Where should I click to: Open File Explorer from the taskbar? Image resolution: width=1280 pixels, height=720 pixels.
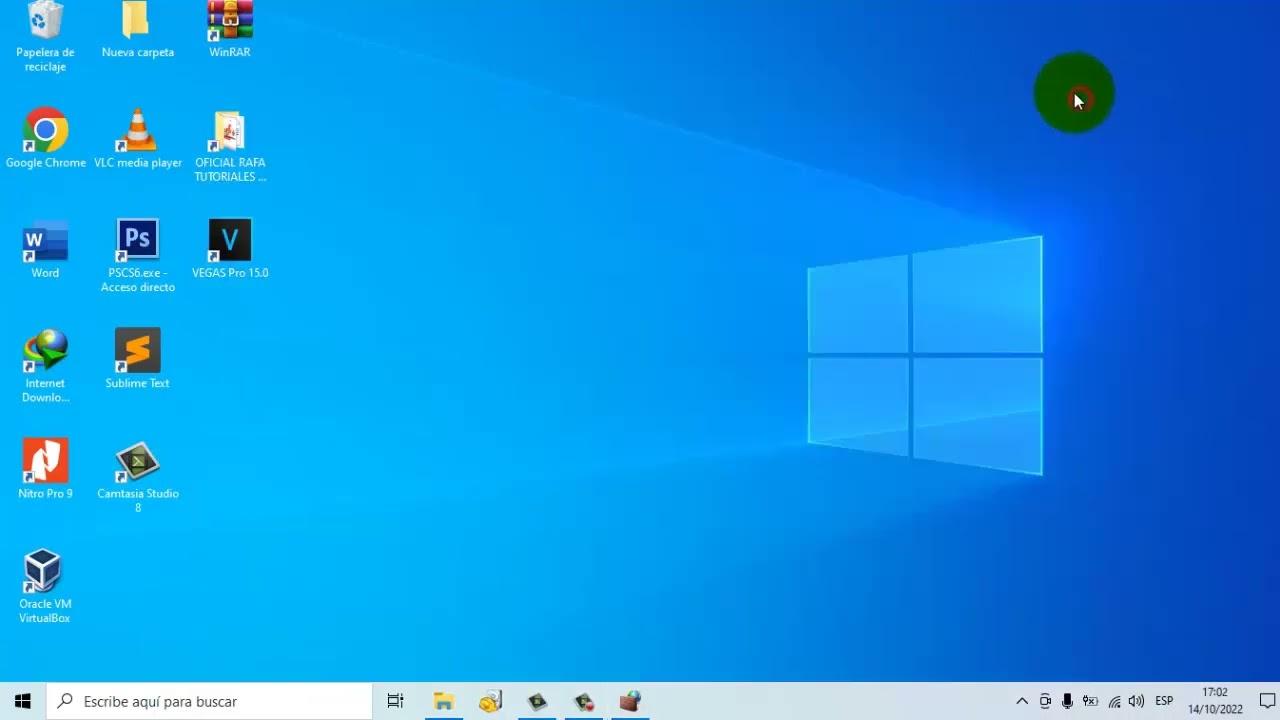pyautogui.click(x=443, y=701)
